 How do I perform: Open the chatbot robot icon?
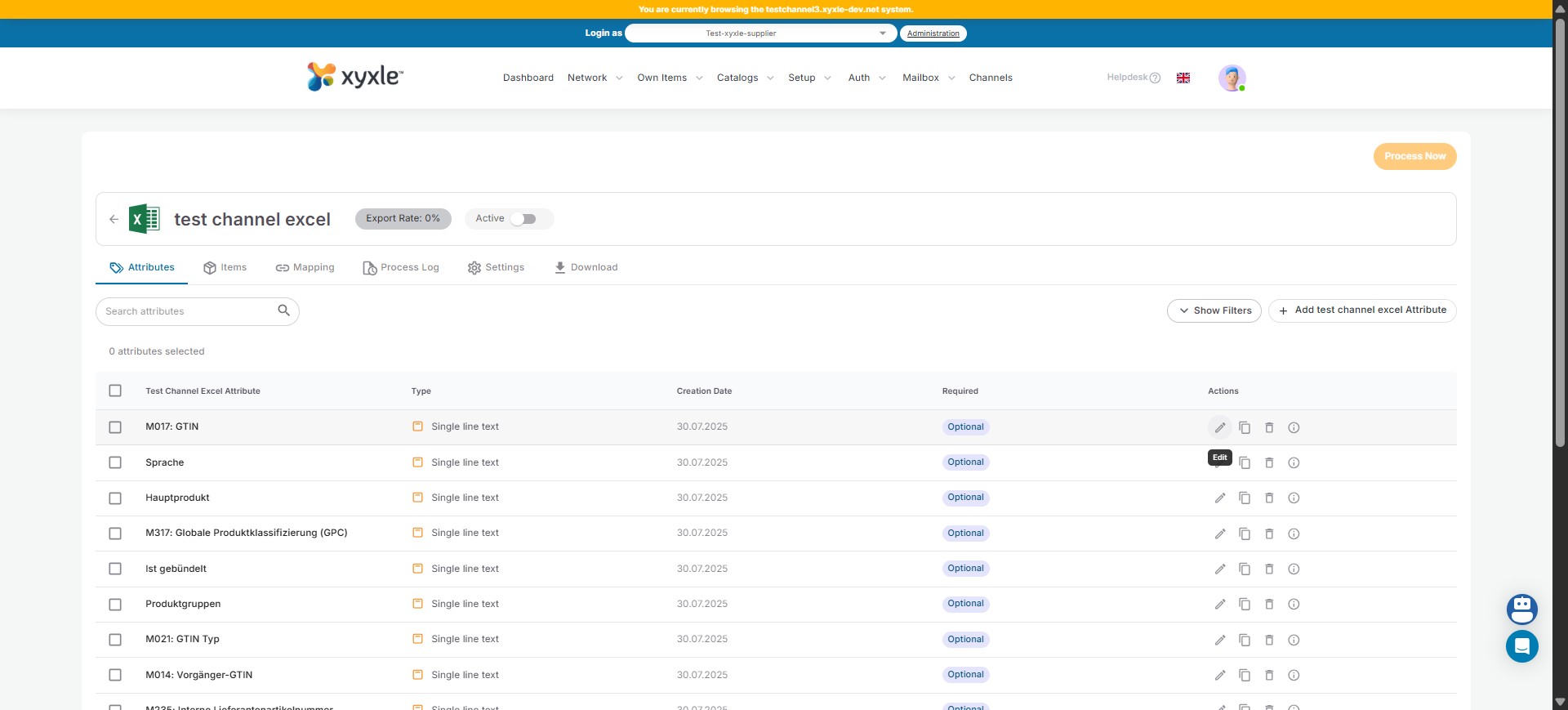tap(1521, 609)
